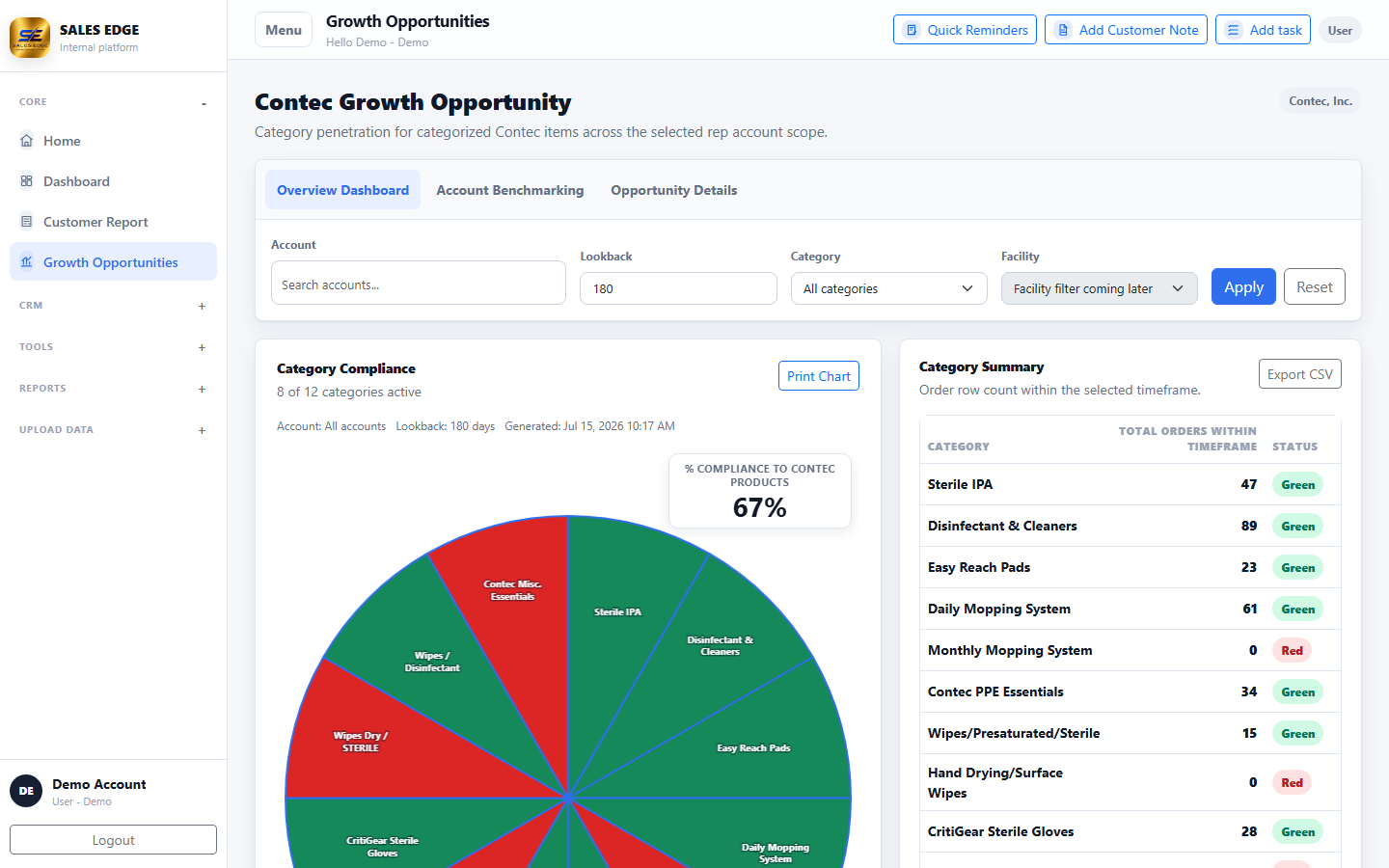This screenshot has width=1389, height=868.
Task: Focus the Search accounts input field
Action: 419,284
